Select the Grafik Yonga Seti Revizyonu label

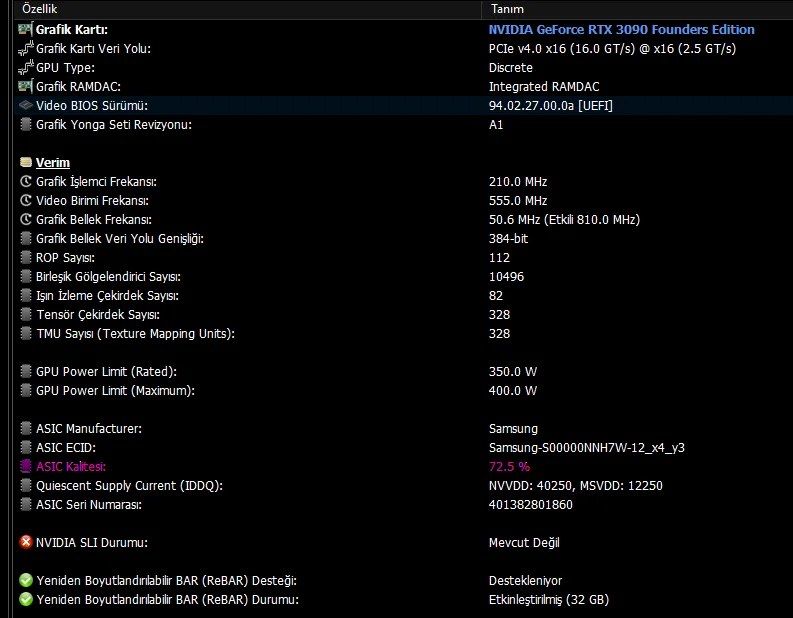[114, 125]
